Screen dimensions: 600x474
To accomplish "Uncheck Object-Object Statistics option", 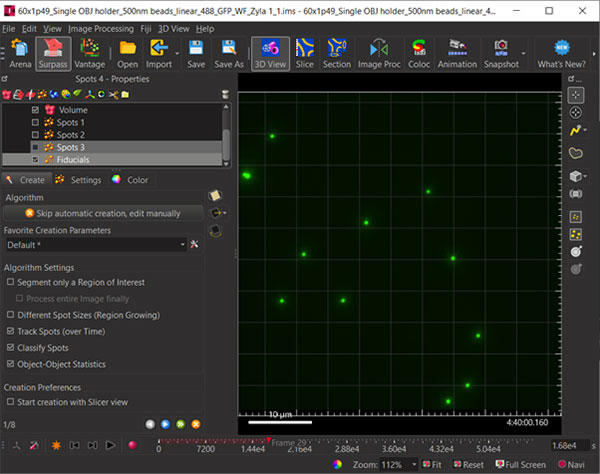I will pos(11,363).
